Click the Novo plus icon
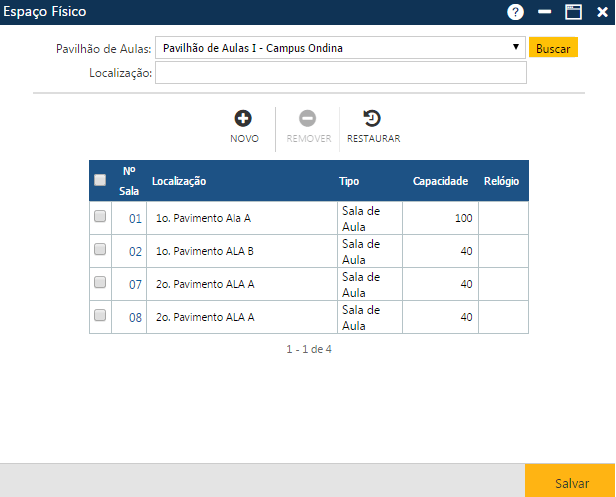Image resolution: width=616 pixels, height=497 pixels. (x=243, y=119)
